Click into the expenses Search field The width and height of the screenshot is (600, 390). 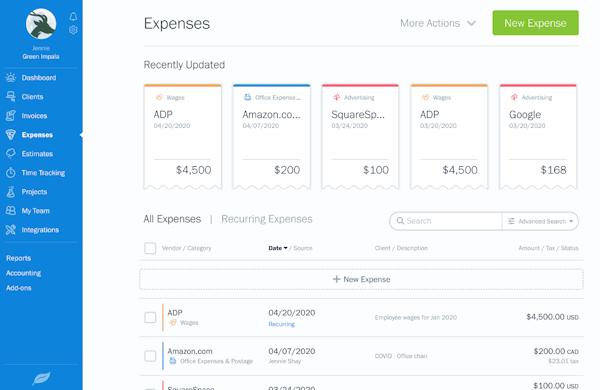tap(446, 221)
